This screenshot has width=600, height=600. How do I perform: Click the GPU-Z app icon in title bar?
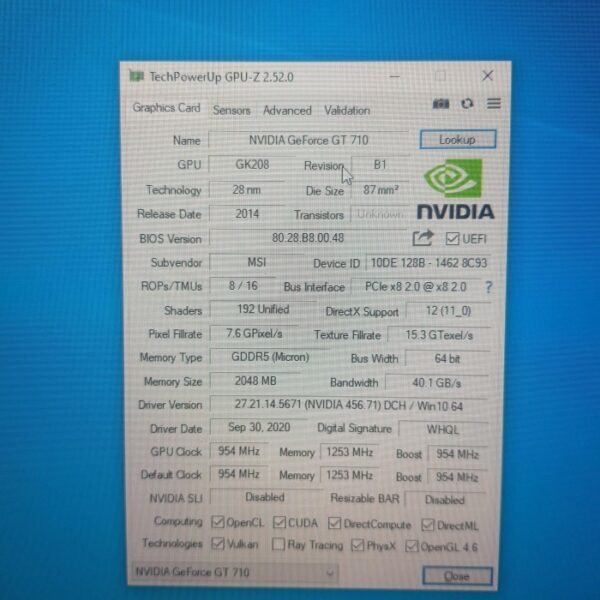coord(136,76)
